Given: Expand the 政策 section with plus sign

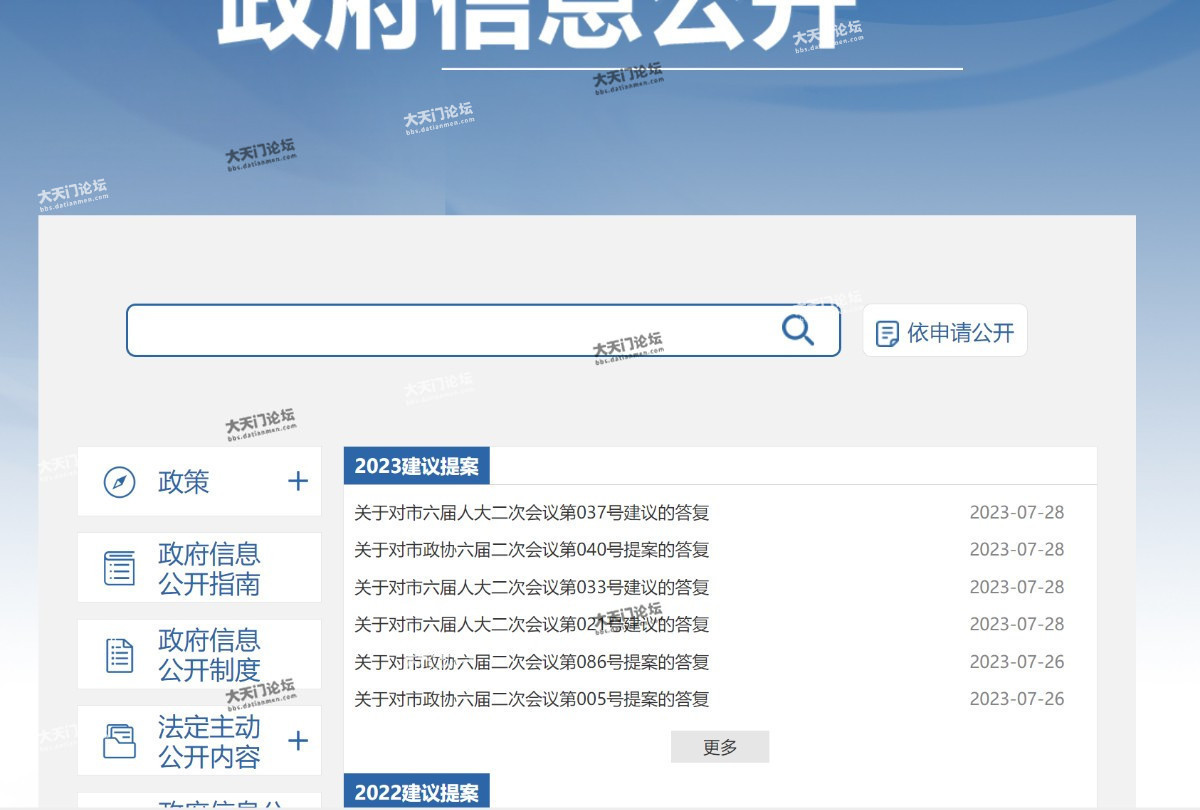Looking at the screenshot, I should click(298, 481).
